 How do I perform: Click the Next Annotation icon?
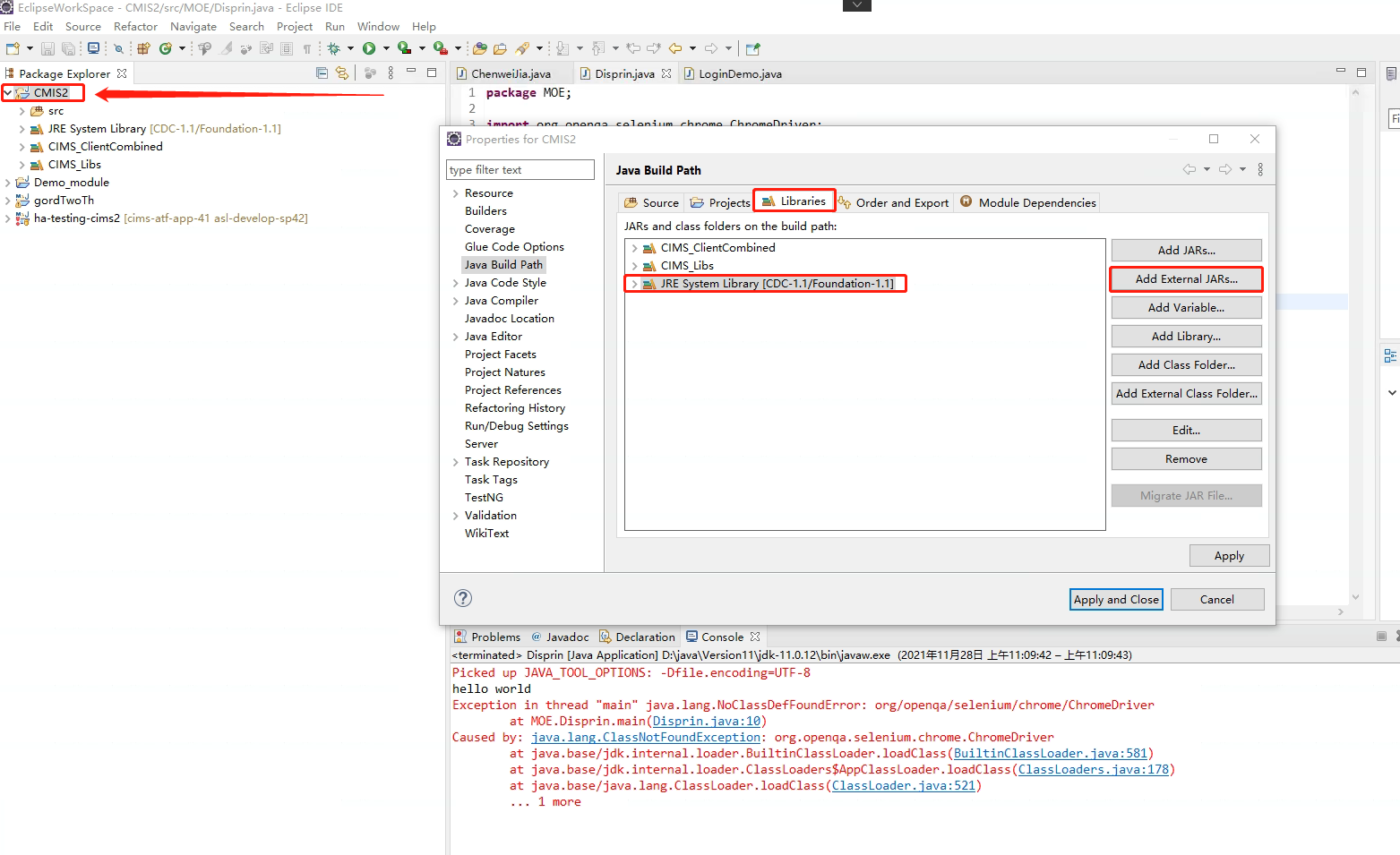coord(562,48)
